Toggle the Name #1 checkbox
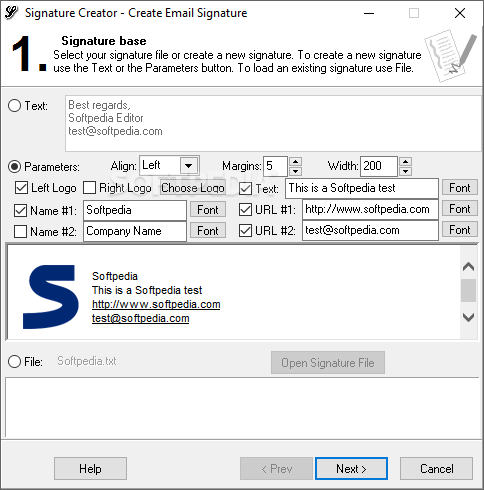 point(21,210)
